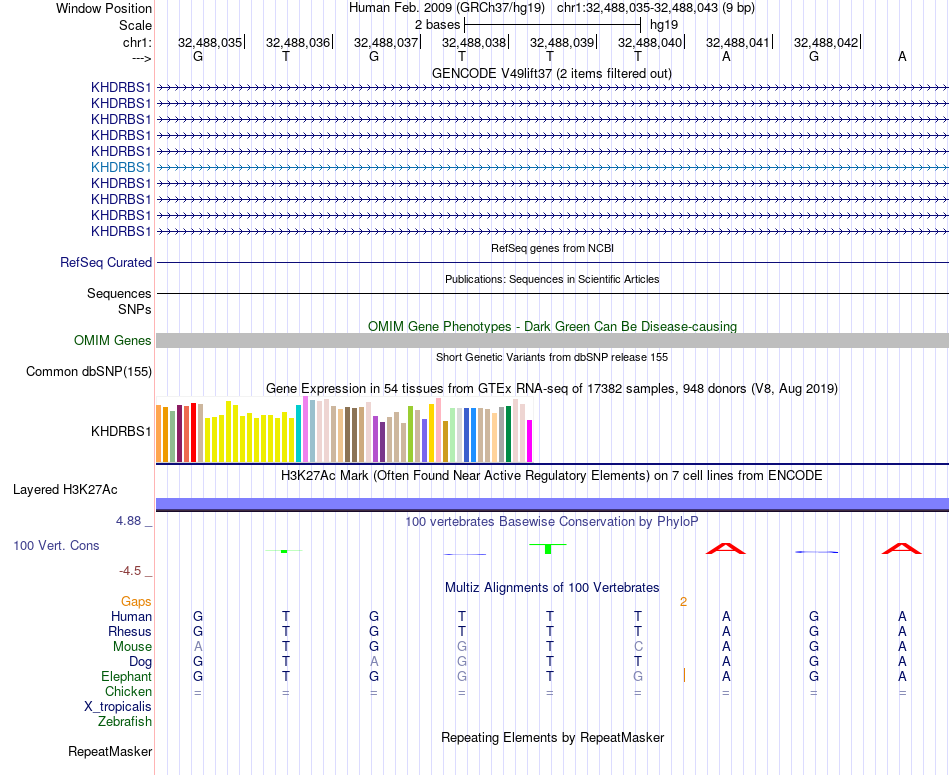Click the orange gap bar in Elephant row

click(684, 675)
